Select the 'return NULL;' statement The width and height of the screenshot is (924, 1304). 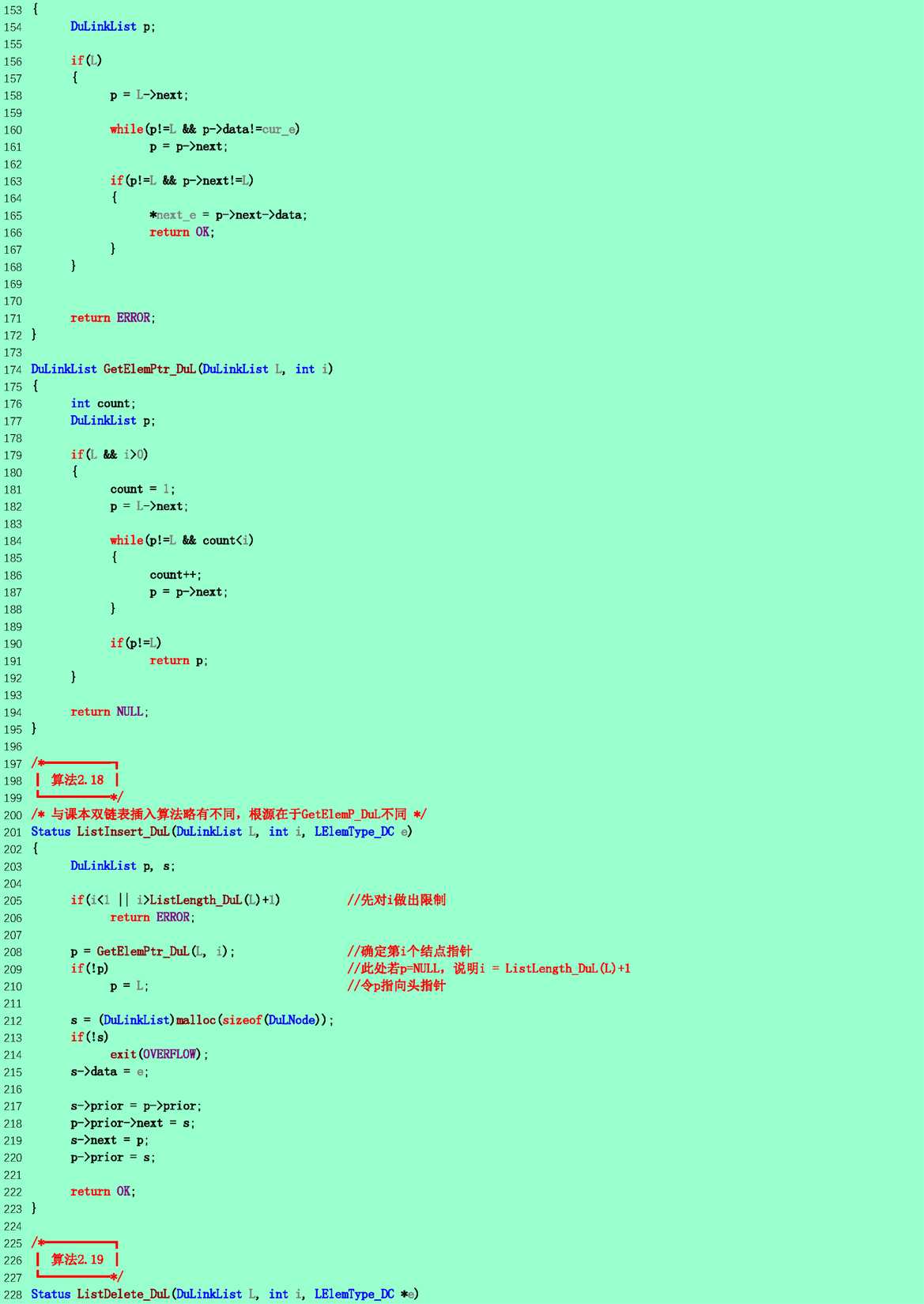110,712
